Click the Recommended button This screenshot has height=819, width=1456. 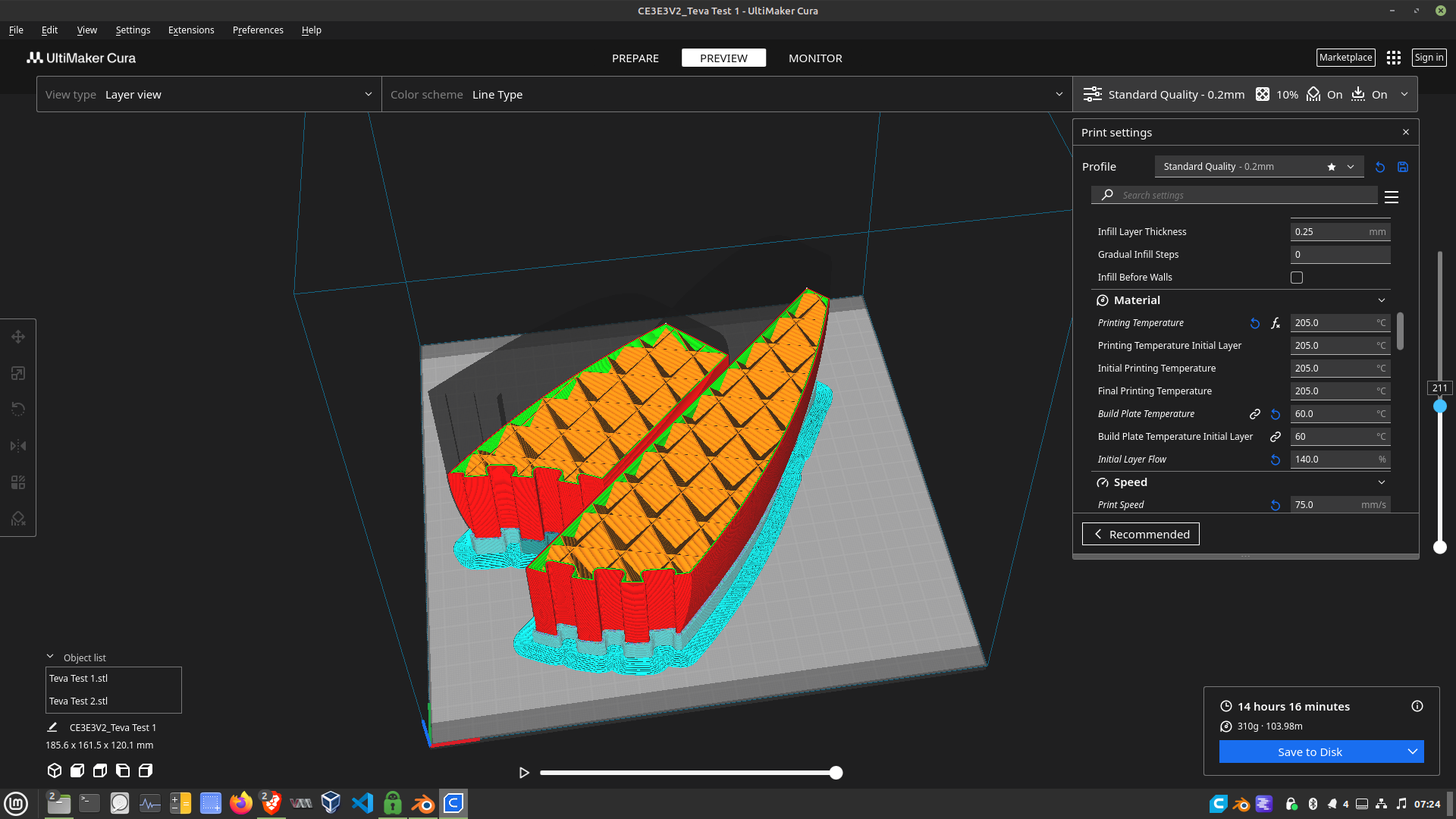1141,535
